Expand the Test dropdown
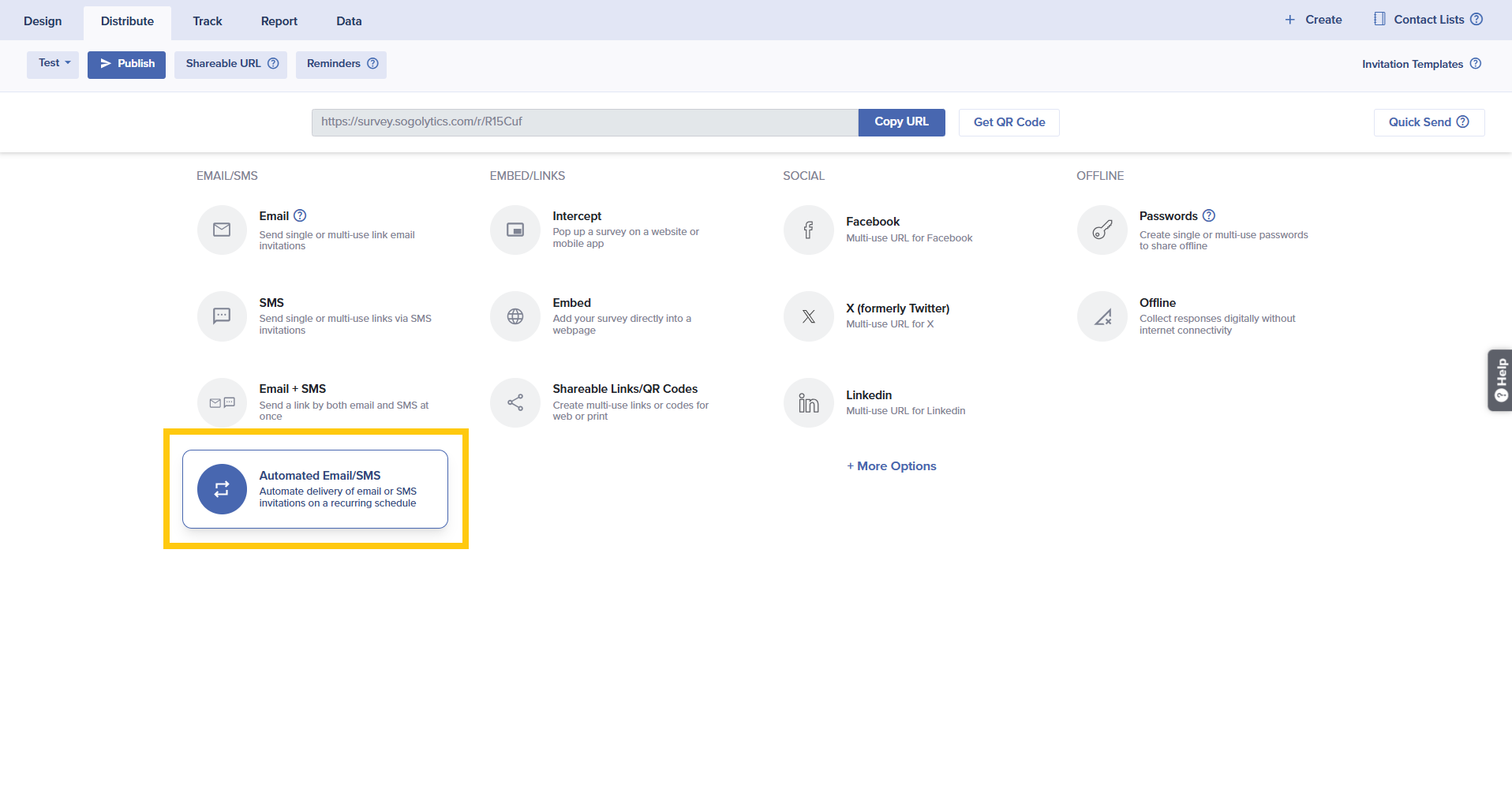Image resolution: width=1512 pixels, height=785 pixels. [x=53, y=64]
